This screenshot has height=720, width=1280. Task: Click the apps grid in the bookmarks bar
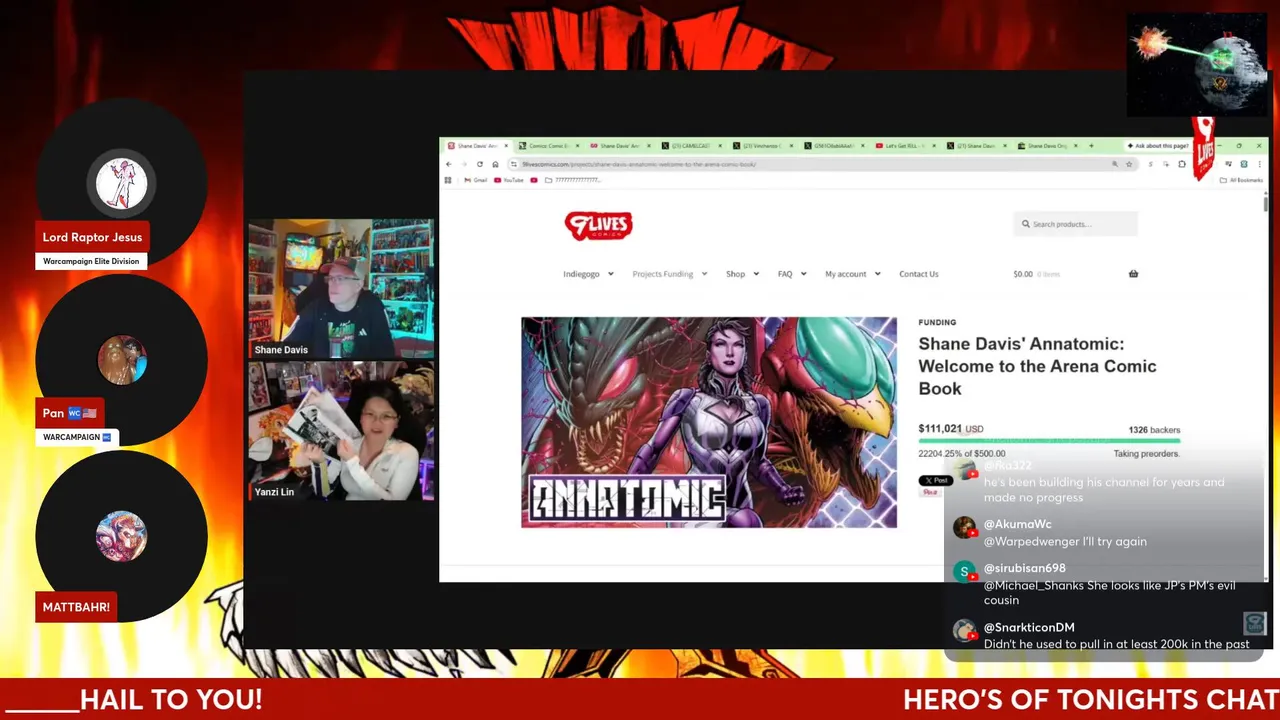pyautogui.click(x=448, y=180)
